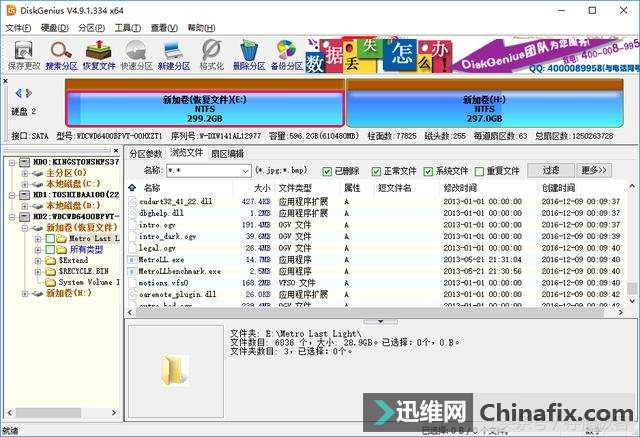640x437 pixels.
Task: Expand the $Extend folder node
Action: pyautogui.click(x=38, y=261)
